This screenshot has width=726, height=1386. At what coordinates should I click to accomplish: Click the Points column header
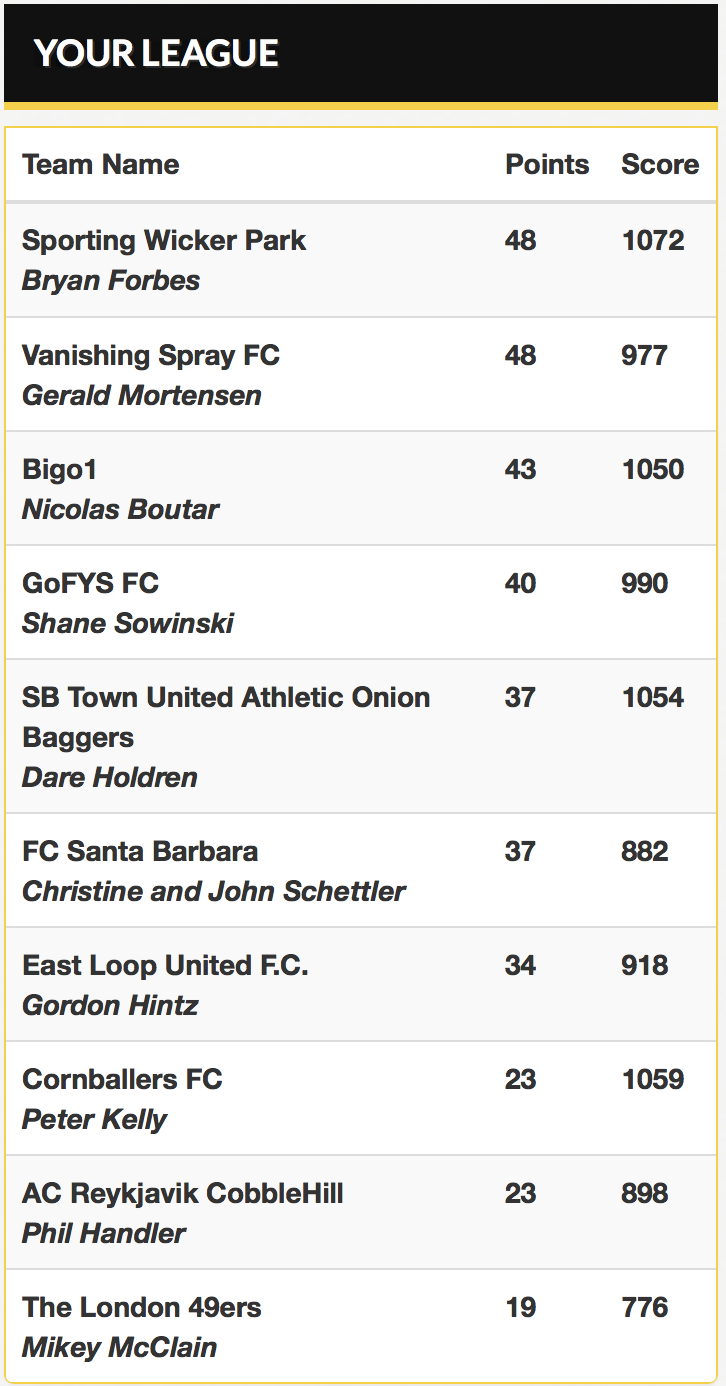click(x=547, y=165)
